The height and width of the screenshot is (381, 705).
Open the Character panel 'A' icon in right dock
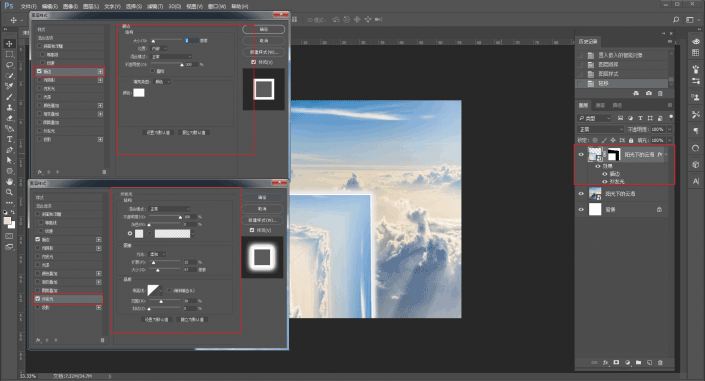click(696, 181)
